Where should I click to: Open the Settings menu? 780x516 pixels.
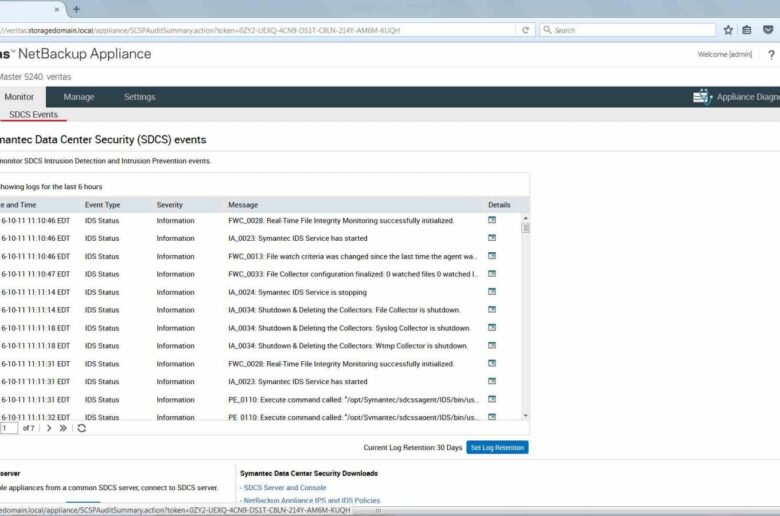click(x=140, y=97)
